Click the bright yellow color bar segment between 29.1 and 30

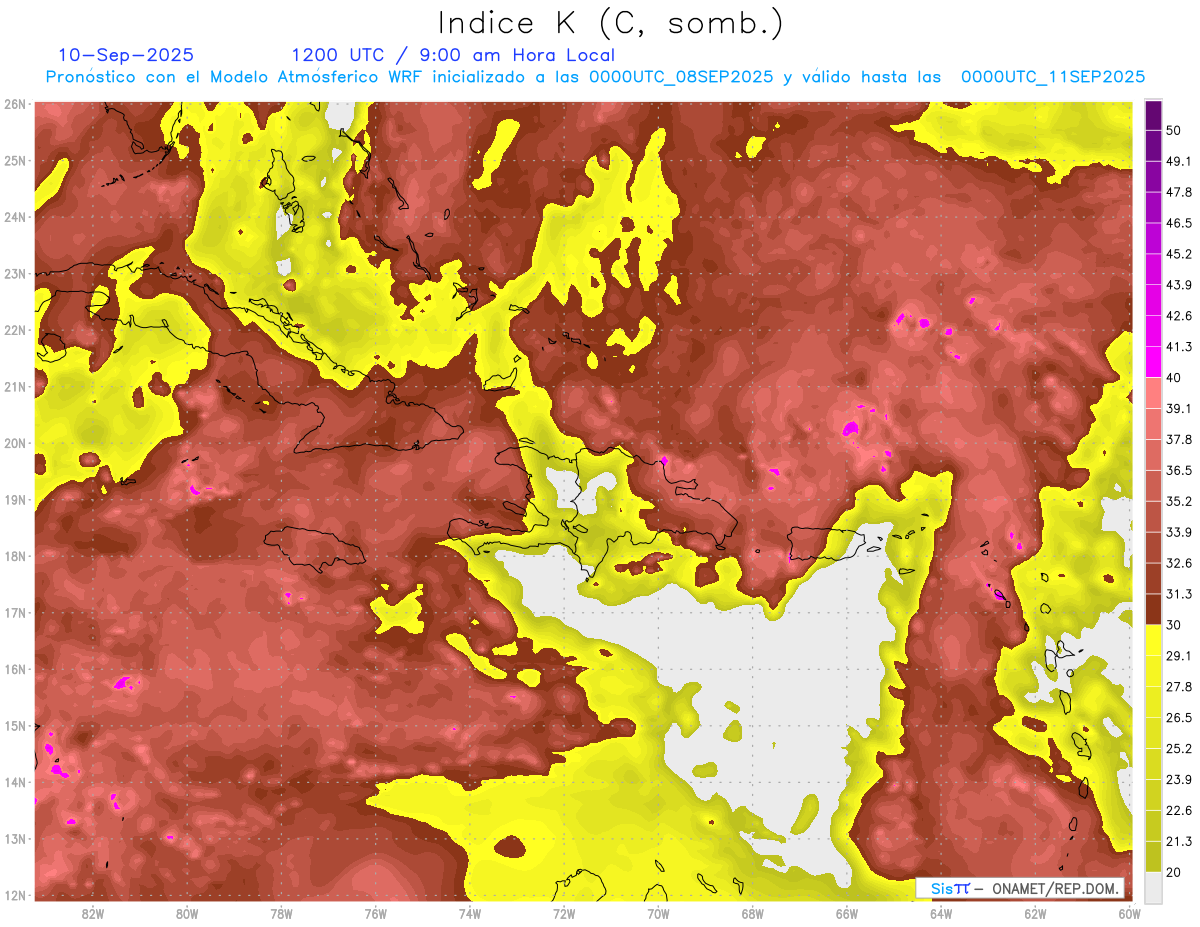coord(1153,640)
